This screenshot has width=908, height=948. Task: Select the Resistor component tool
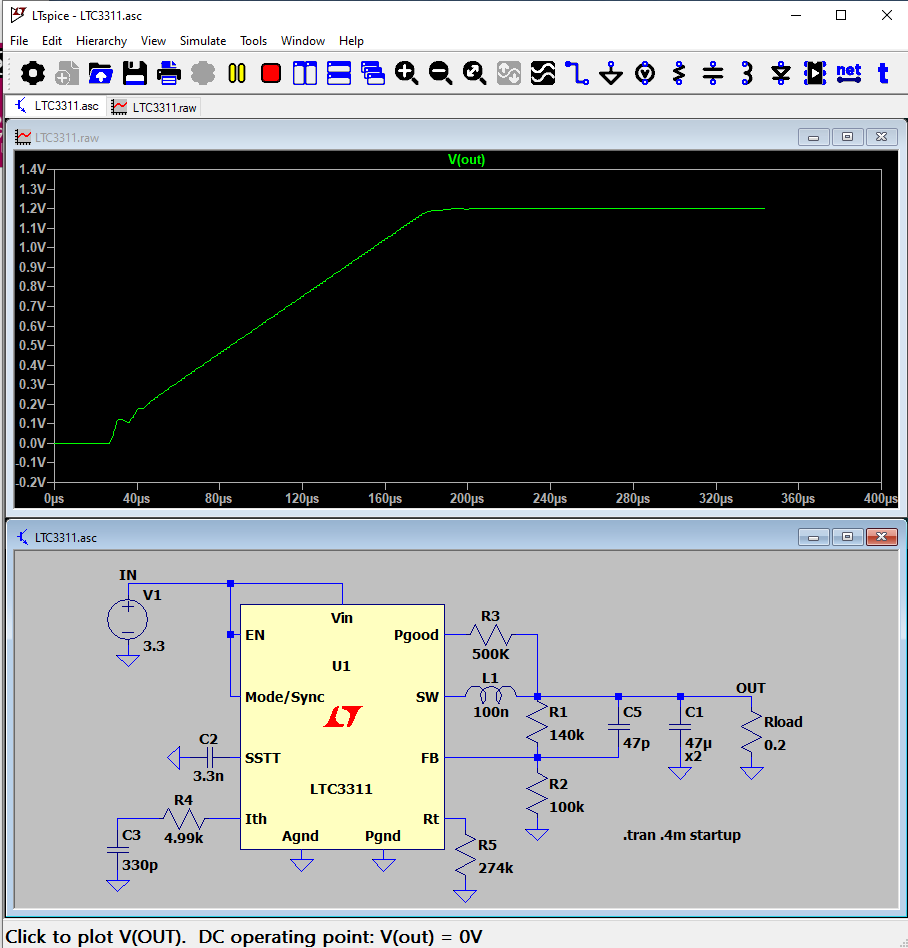click(x=679, y=73)
